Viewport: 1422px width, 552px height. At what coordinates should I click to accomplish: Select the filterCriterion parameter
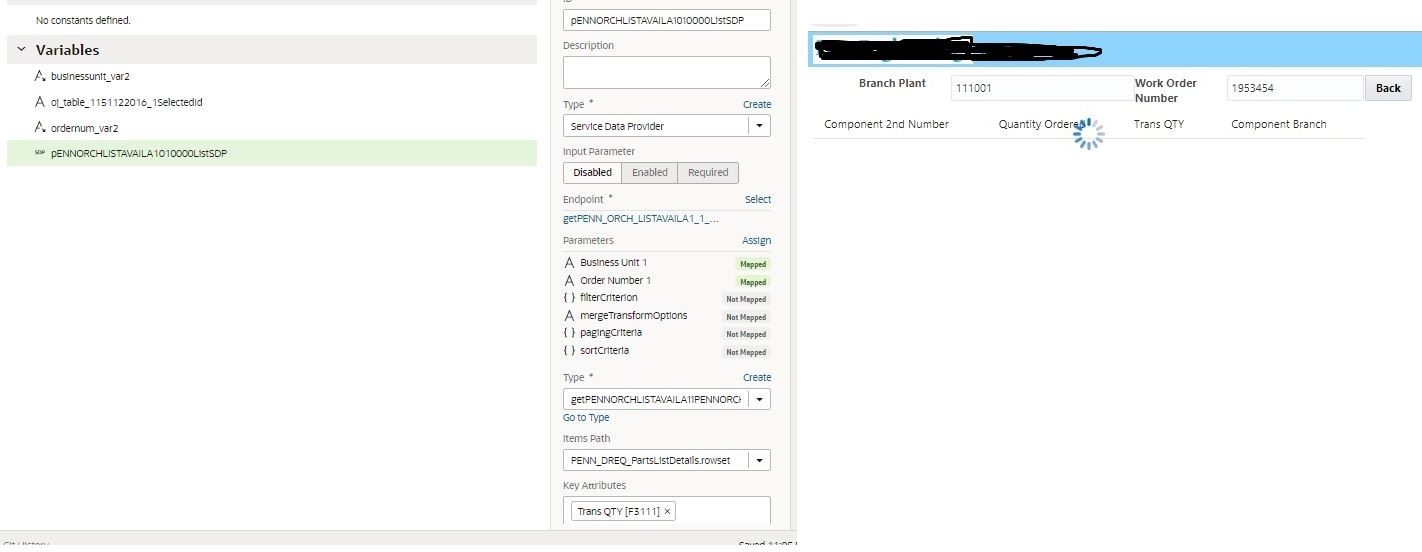pyautogui.click(x=608, y=298)
